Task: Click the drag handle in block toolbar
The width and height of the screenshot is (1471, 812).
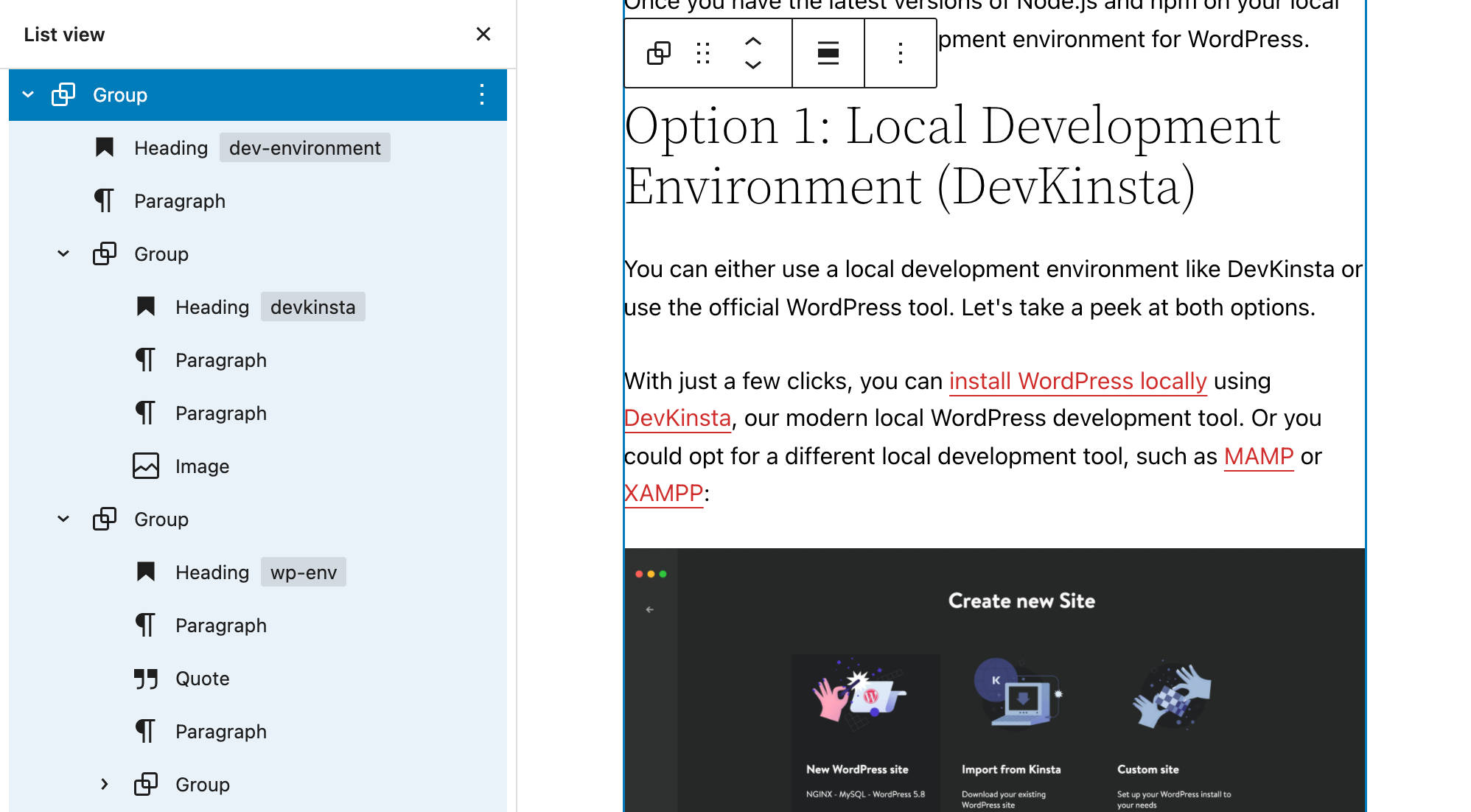Action: pos(703,53)
